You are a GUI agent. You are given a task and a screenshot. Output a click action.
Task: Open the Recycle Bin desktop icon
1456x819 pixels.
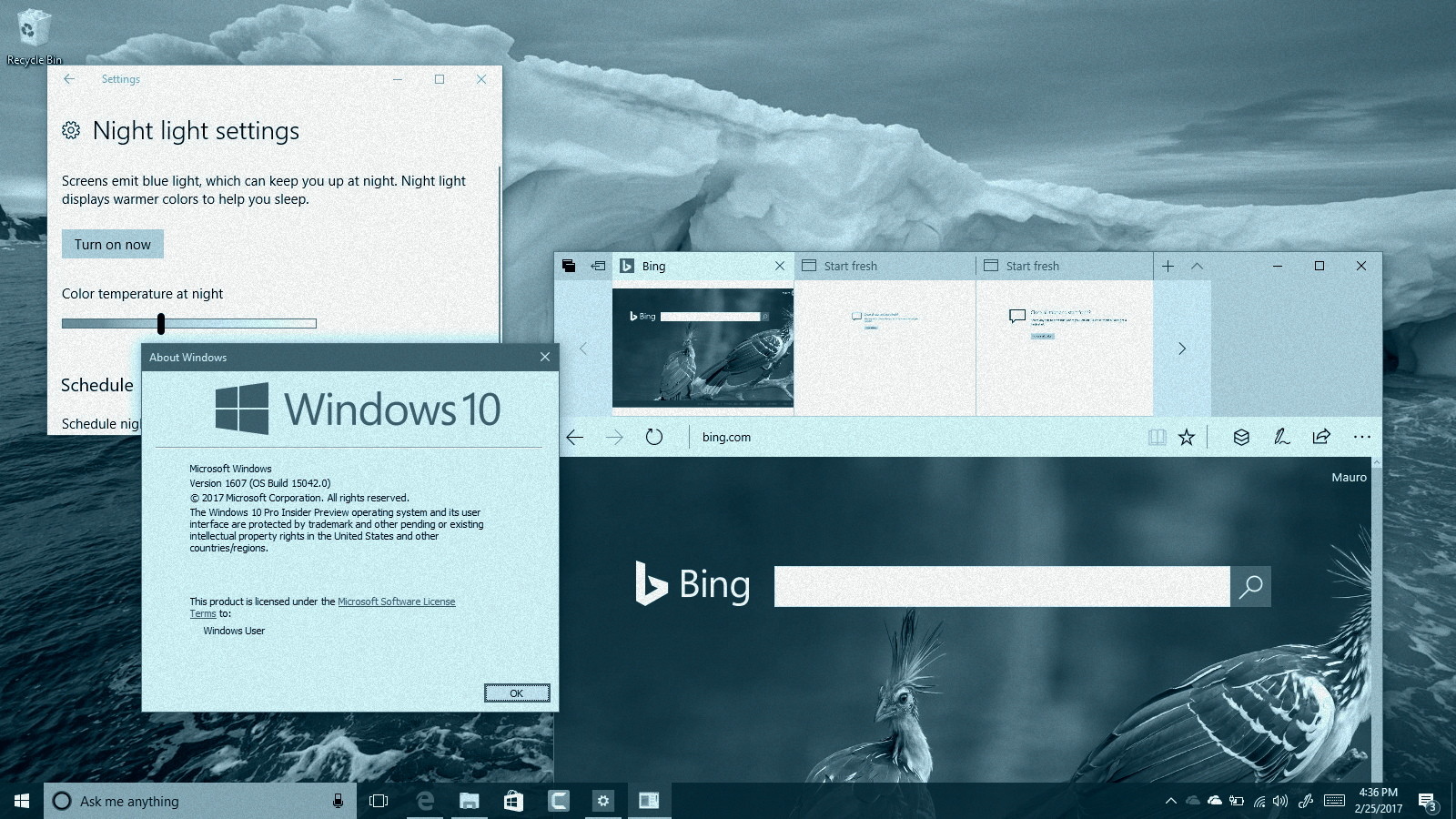point(33,36)
